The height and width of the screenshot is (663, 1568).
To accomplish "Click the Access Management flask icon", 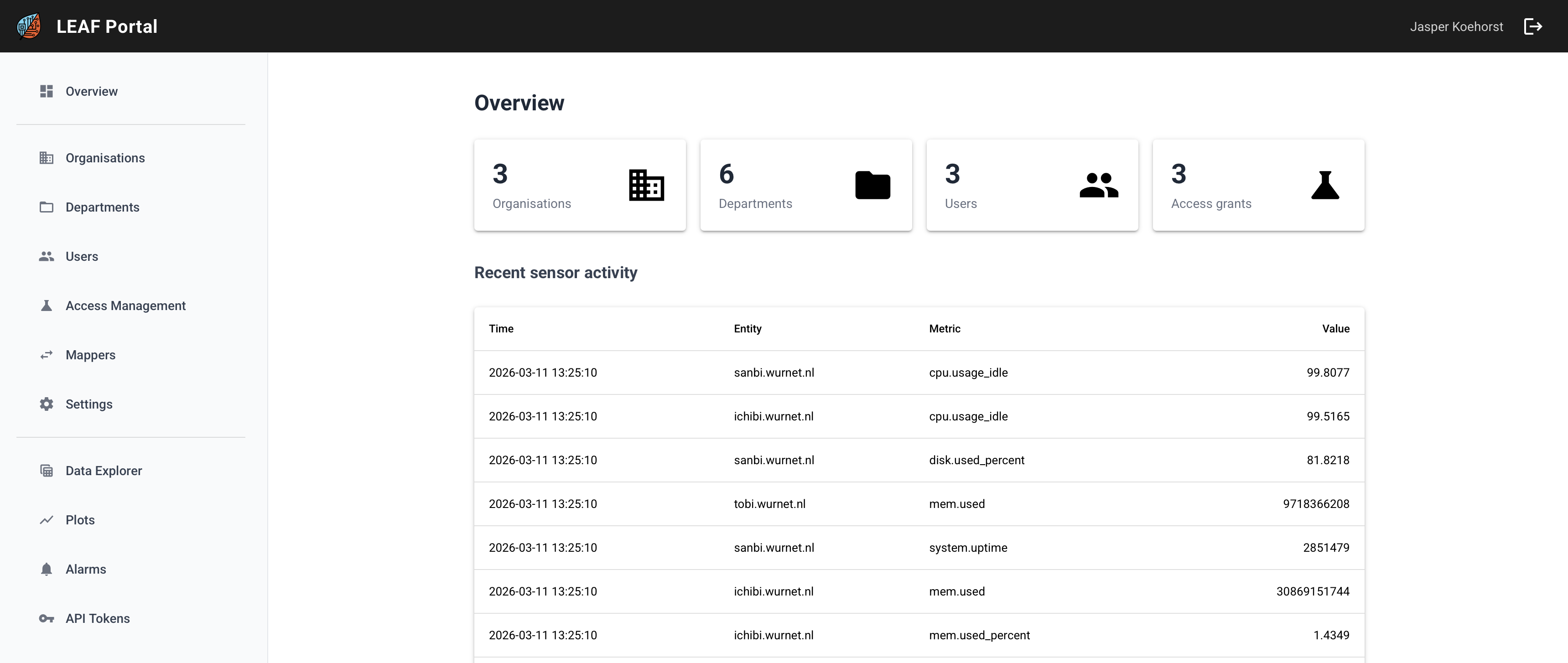I will 46,306.
